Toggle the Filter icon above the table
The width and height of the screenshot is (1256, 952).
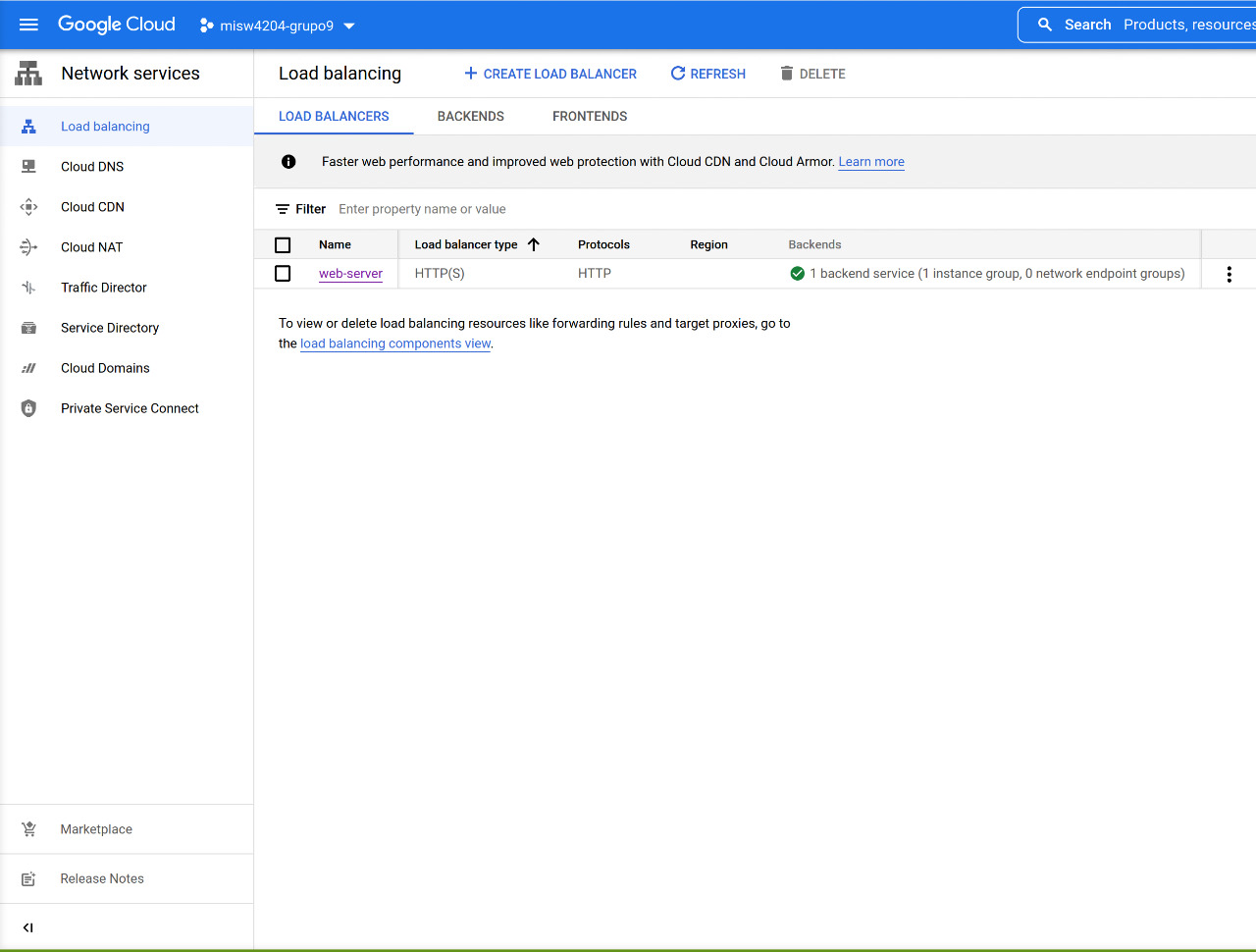(x=282, y=208)
